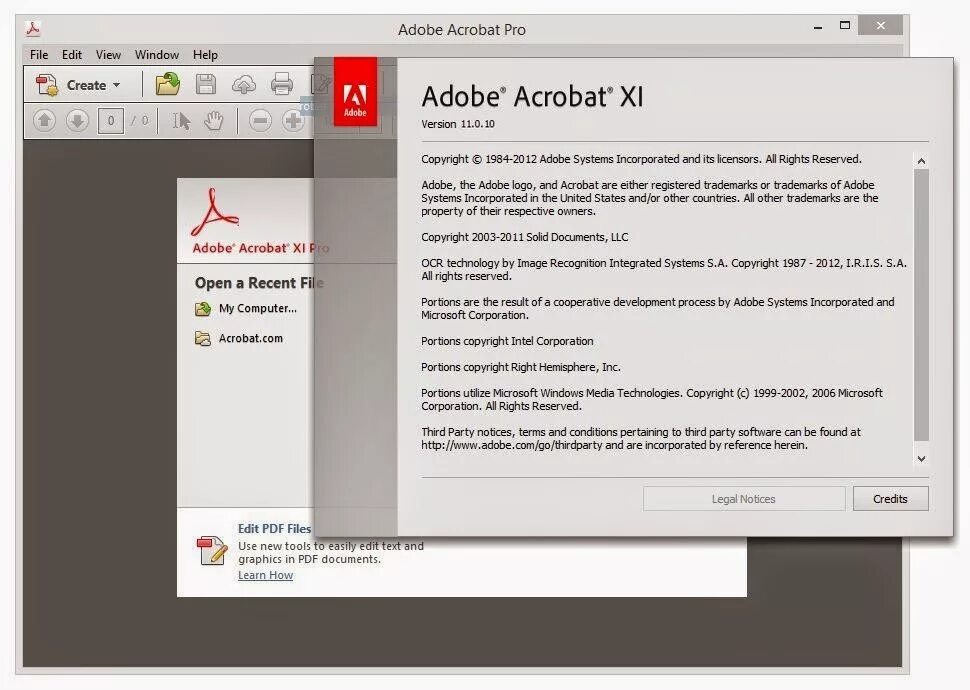
Task: Click the Acrobat.com folder icon
Action: click(203, 339)
